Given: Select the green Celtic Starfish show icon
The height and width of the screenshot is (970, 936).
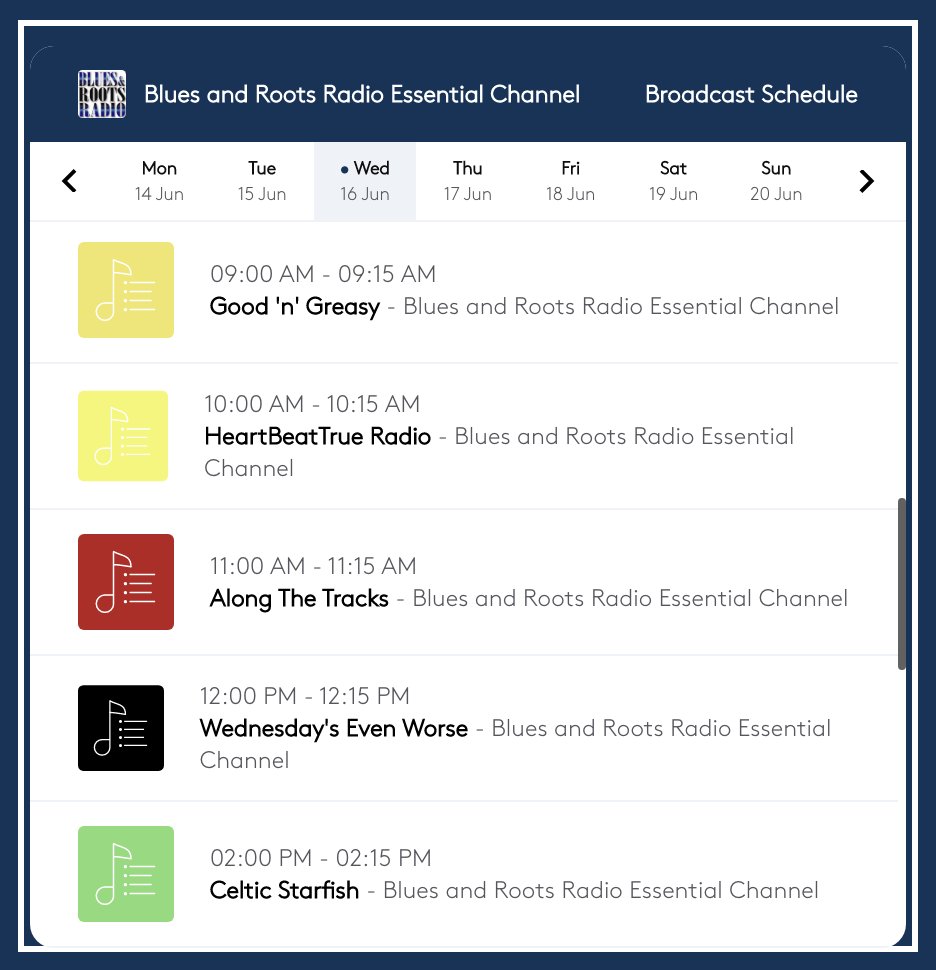Looking at the screenshot, I should [x=126, y=874].
